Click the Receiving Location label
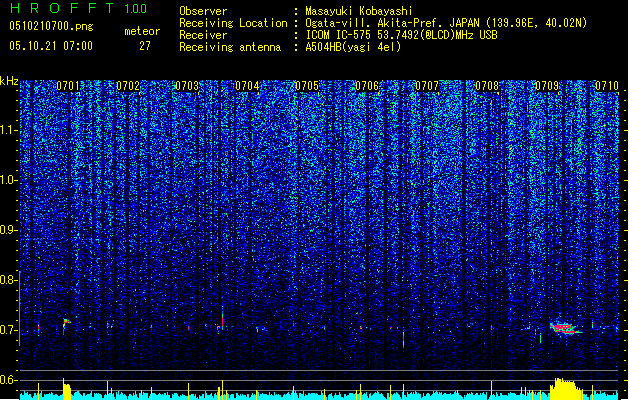The image size is (629, 400). 233,23
